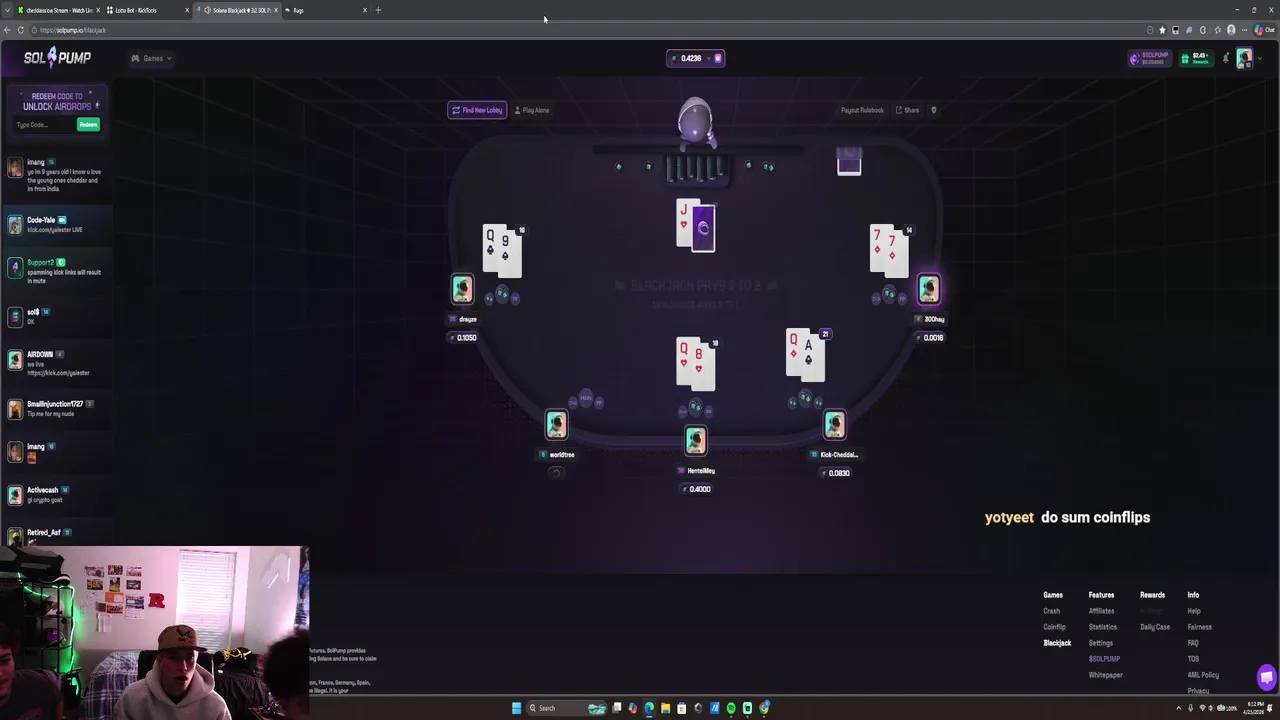Click the Windows Start button

coord(516,708)
